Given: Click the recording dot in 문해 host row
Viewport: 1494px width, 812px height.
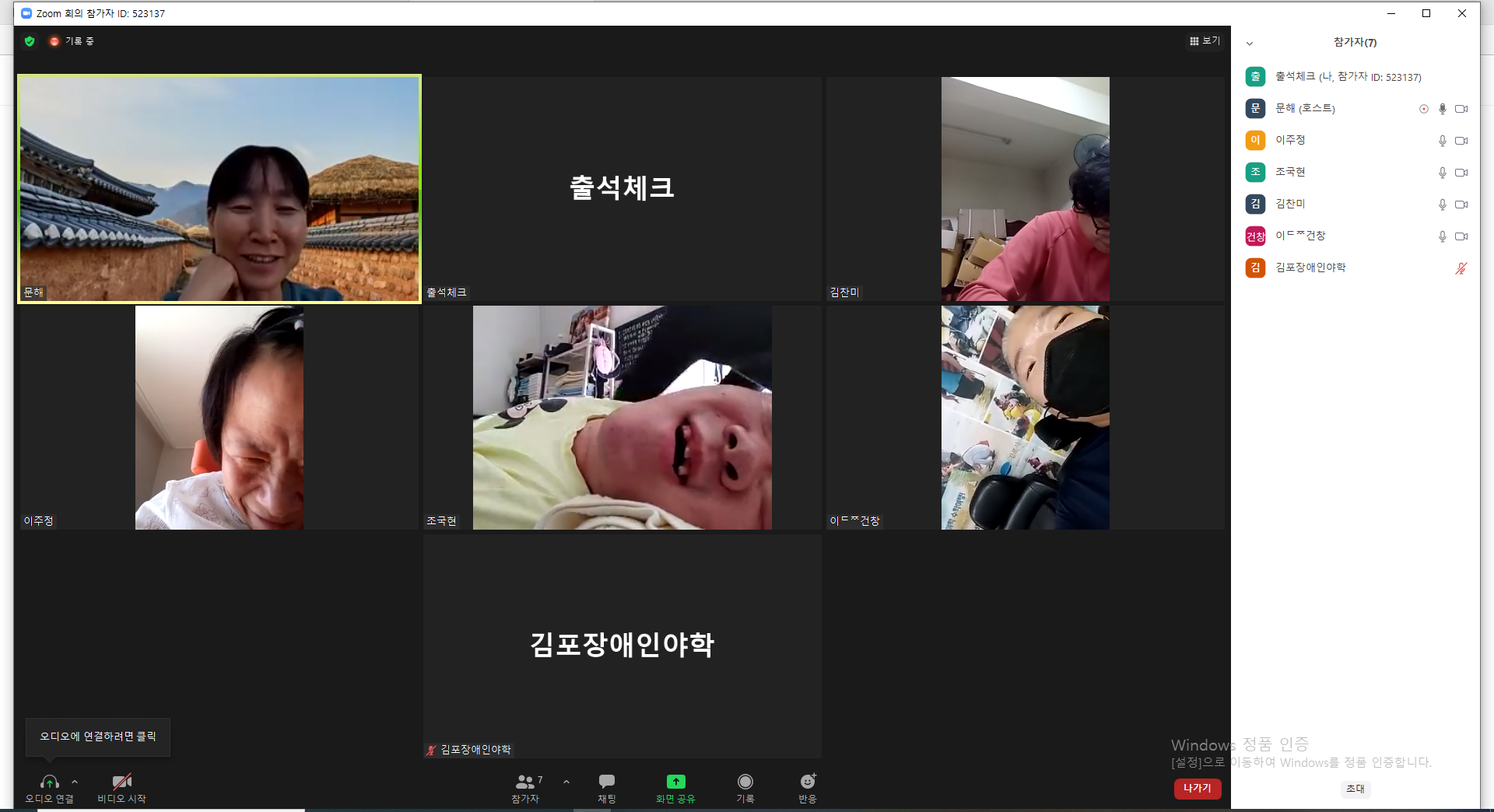Looking at the screenshot, I should coord(1424,109).
